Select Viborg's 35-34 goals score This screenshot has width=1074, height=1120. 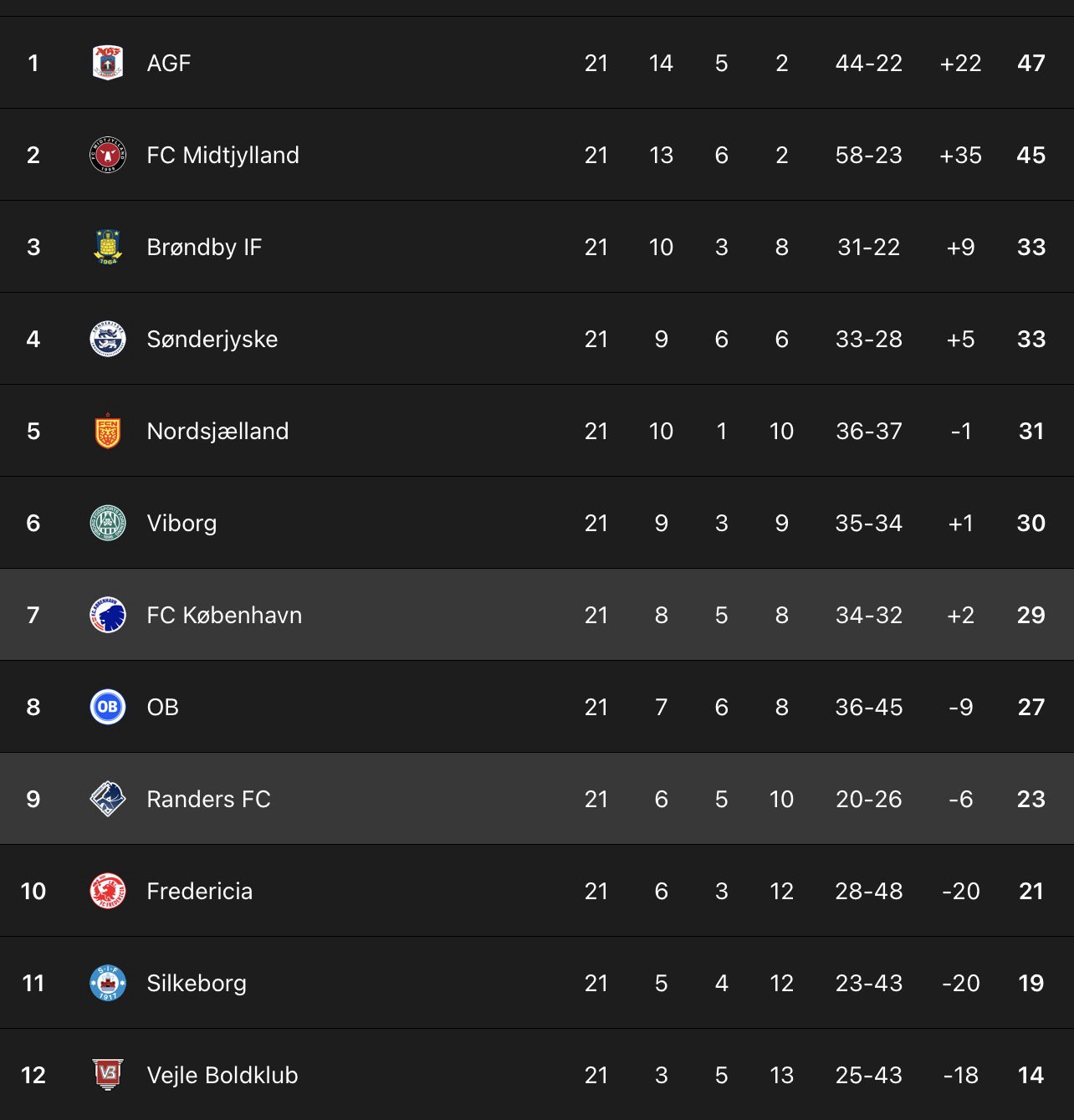(868, 523)
